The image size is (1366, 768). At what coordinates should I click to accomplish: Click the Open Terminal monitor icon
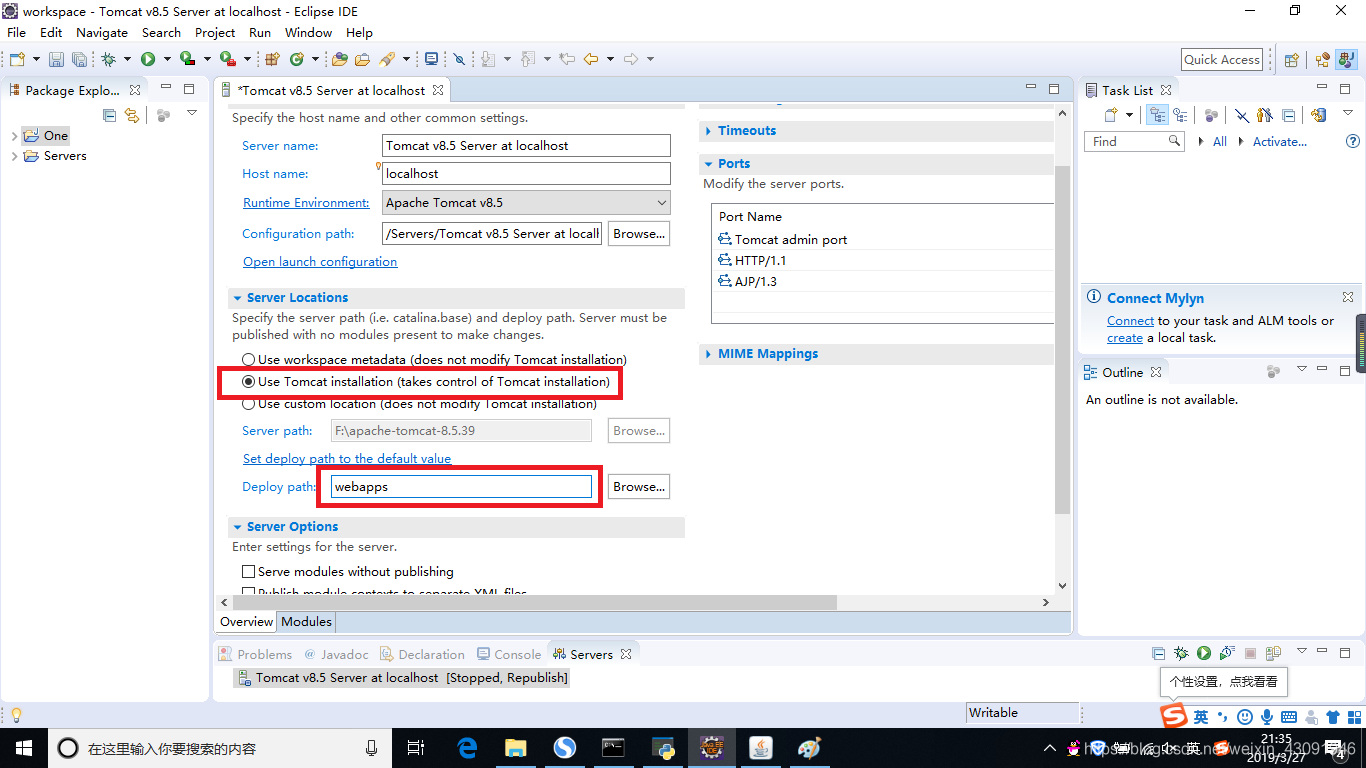[x=431, y=59]
